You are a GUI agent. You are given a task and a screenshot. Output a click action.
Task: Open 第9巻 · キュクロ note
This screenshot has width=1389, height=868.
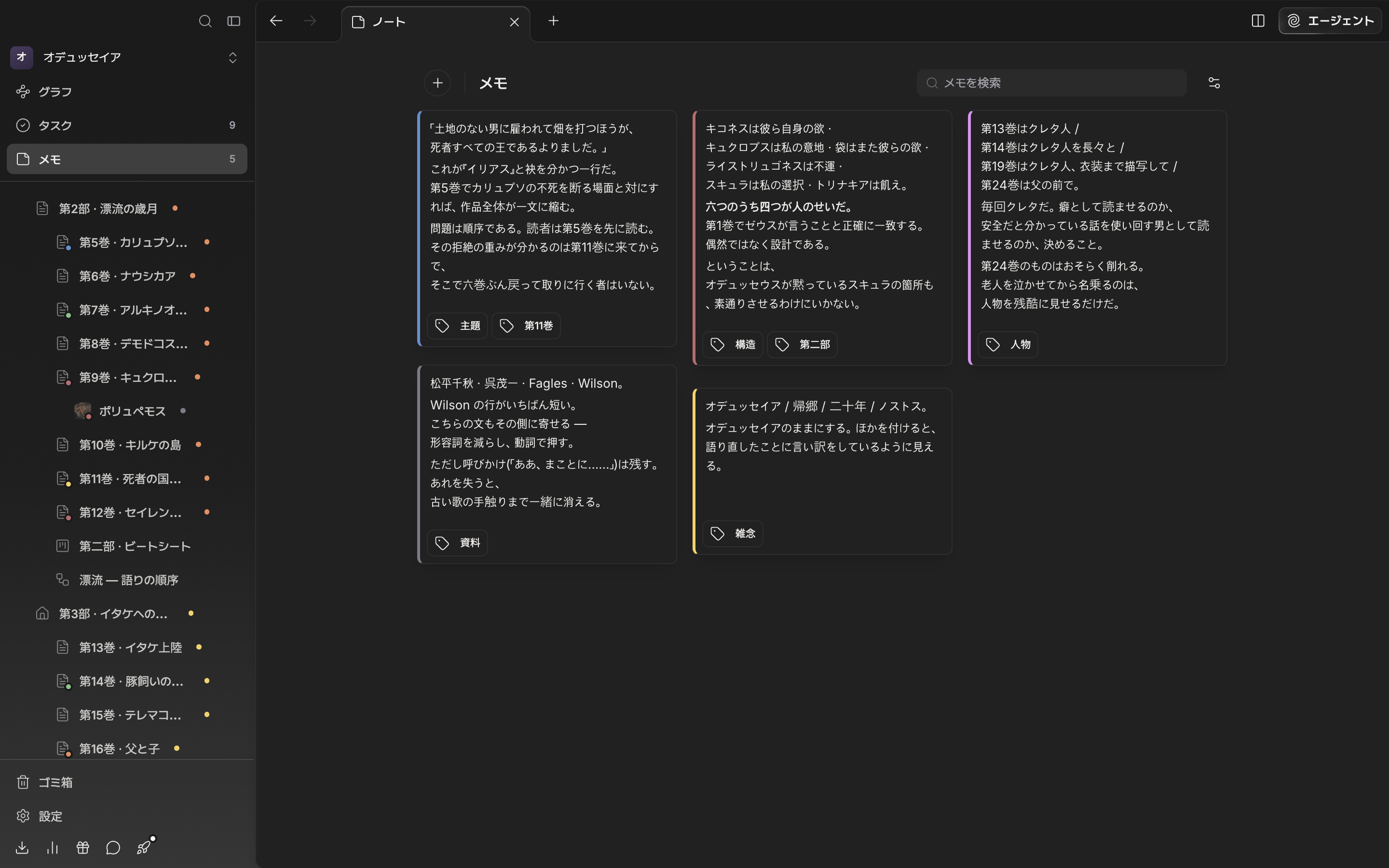(x=128, y=378)
